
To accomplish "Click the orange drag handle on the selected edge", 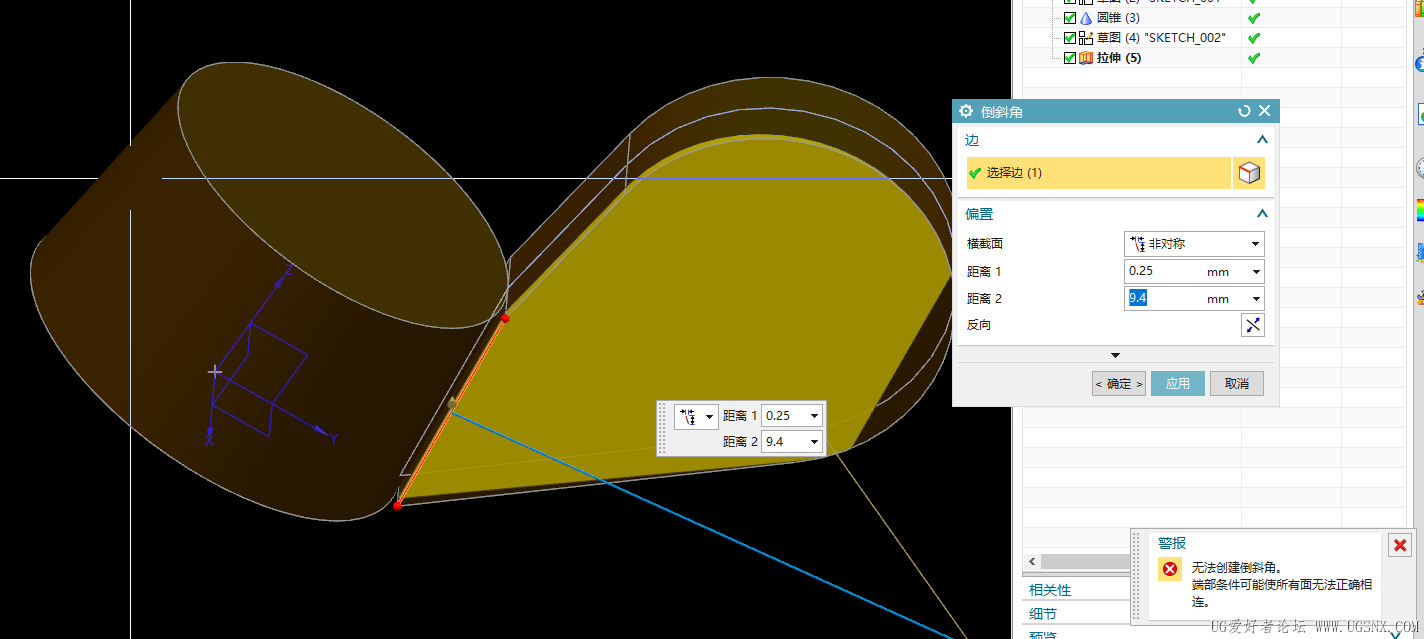I will point(452,403).
